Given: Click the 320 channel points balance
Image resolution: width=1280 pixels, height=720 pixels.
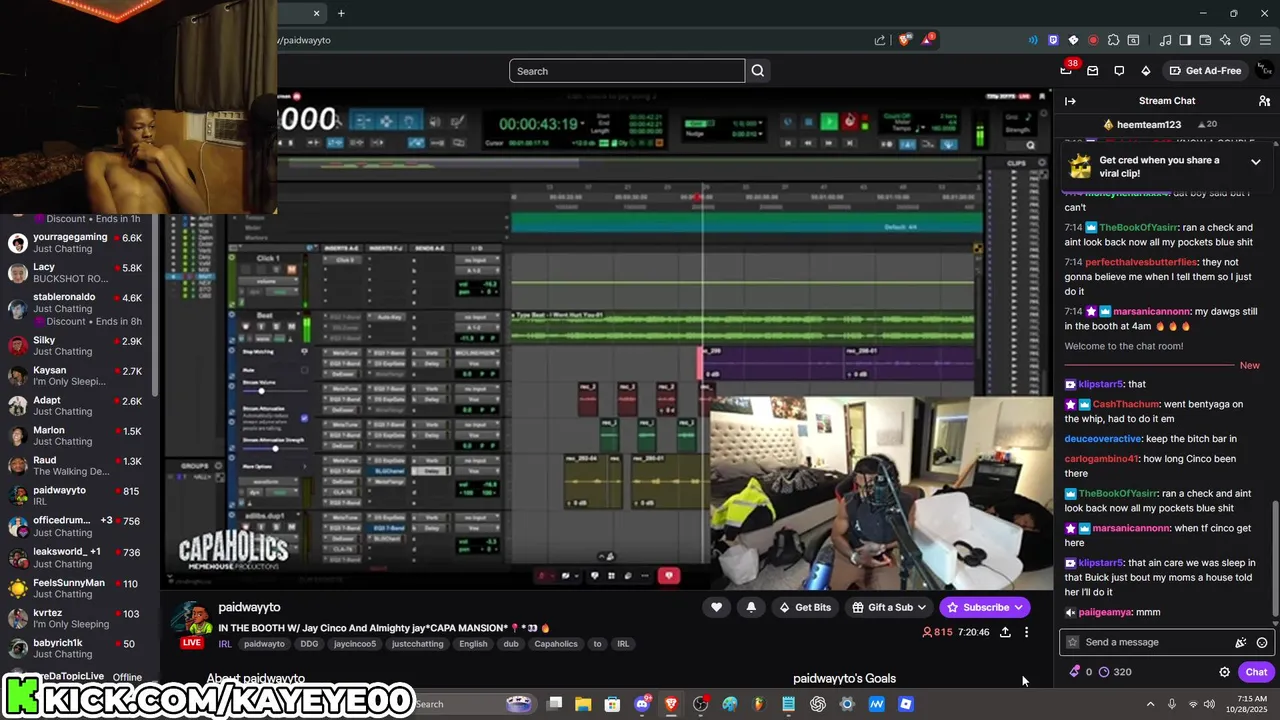Looking at the screenshot, I should click(1115, 672).
